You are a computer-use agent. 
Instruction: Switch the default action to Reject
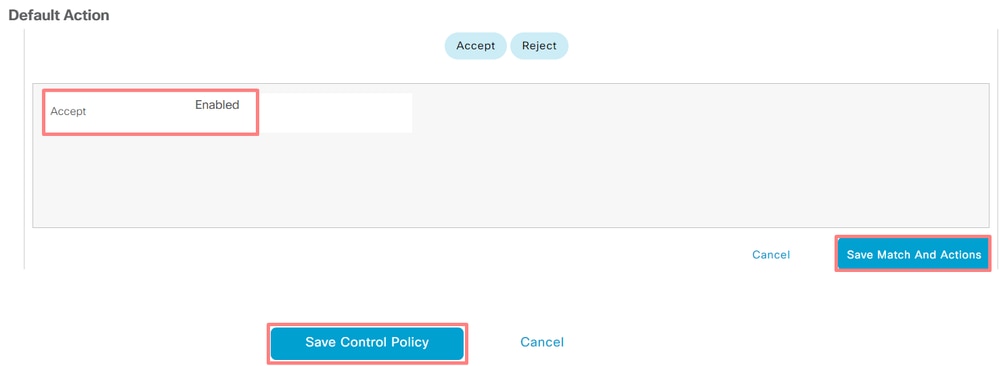tap(539, 46)
